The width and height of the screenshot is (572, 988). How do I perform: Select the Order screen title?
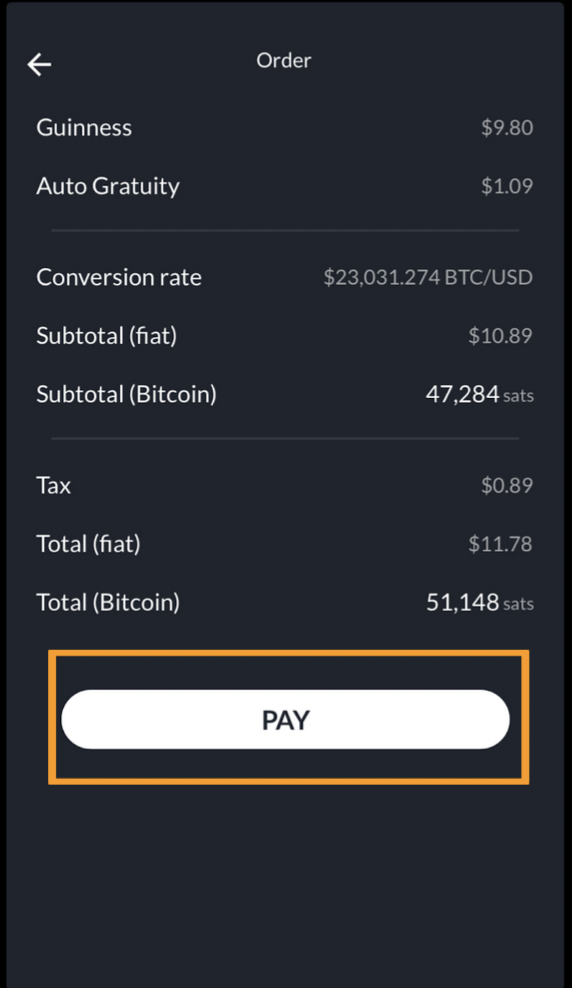coord(283,60)
